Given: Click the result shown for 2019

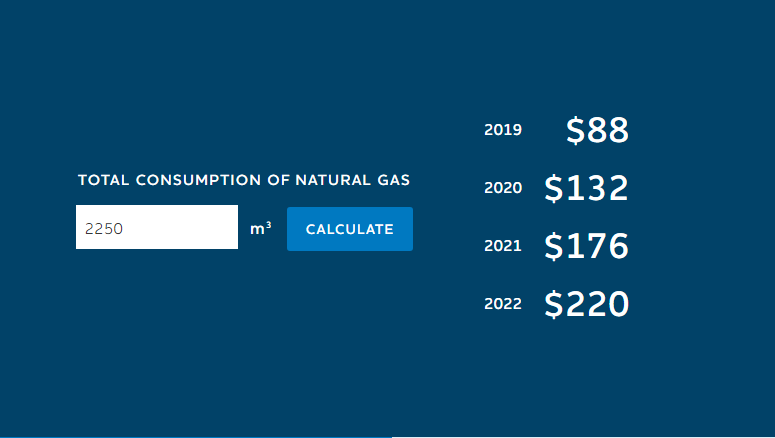Looking at the screenshot, I should (x=597, y=130).
